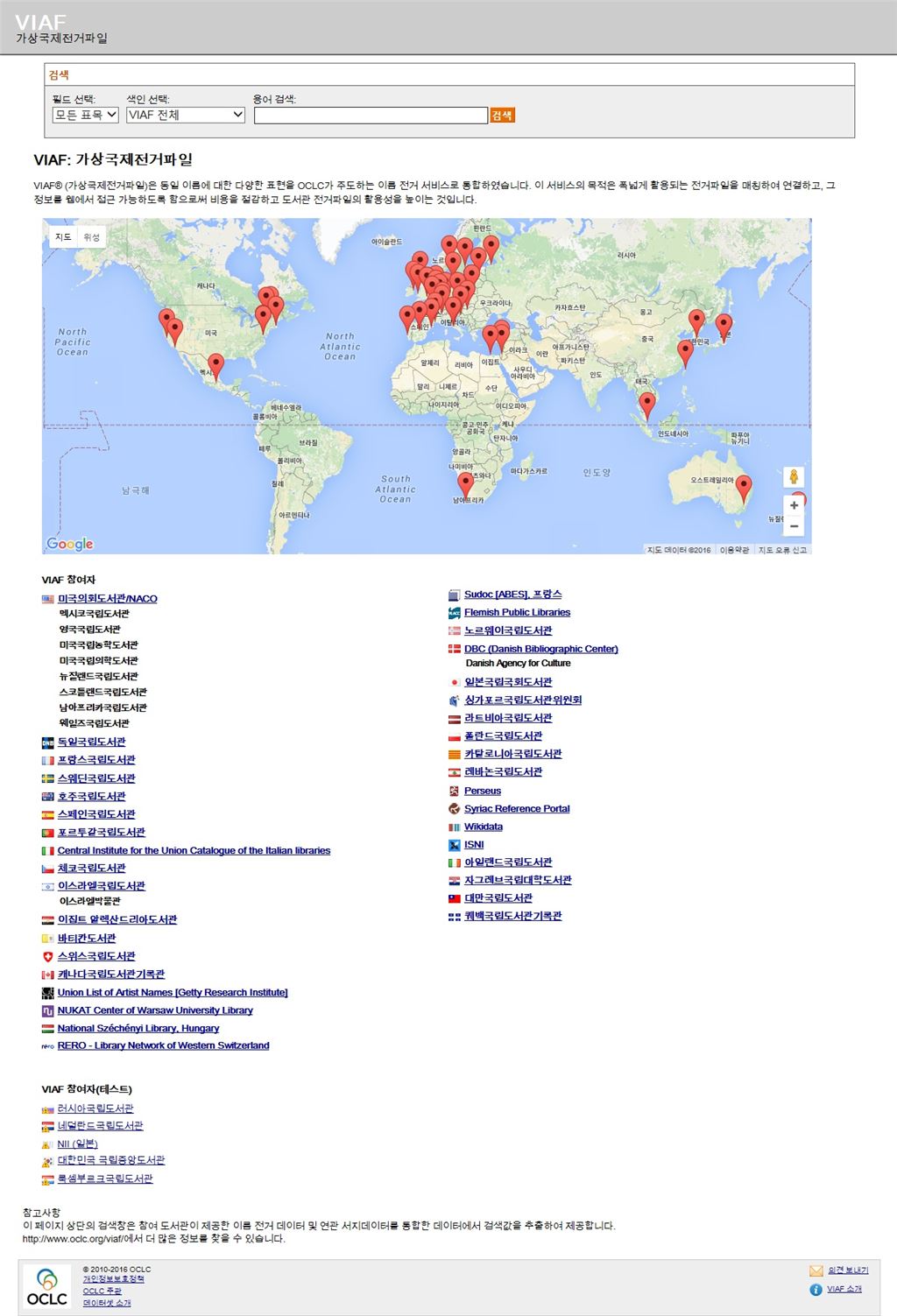The image size is (897, 1316).
Task: Click the map marker in Mexico
Action: pyautogui.click(x=215, y=365)
